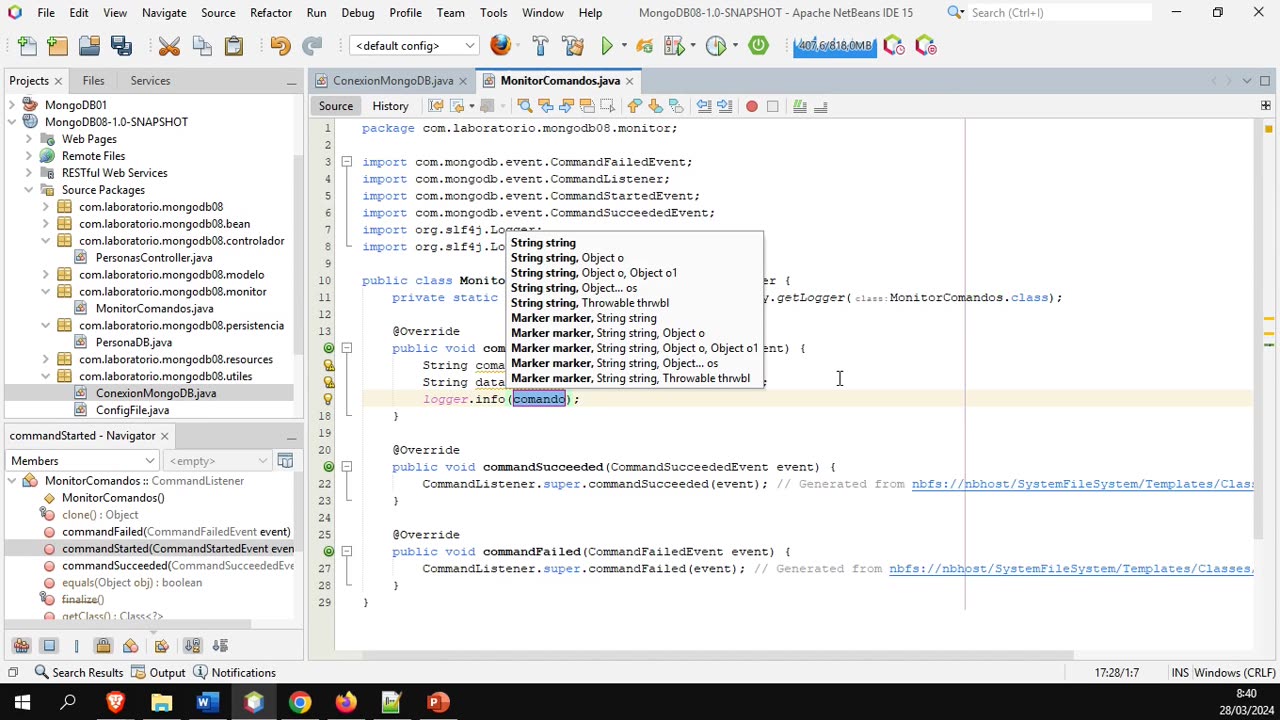Image resolution: width=1280 pixels, height=720 pixels.
Task: Click the Last Edit icon in editor toolbar
Action: (436, 106)
